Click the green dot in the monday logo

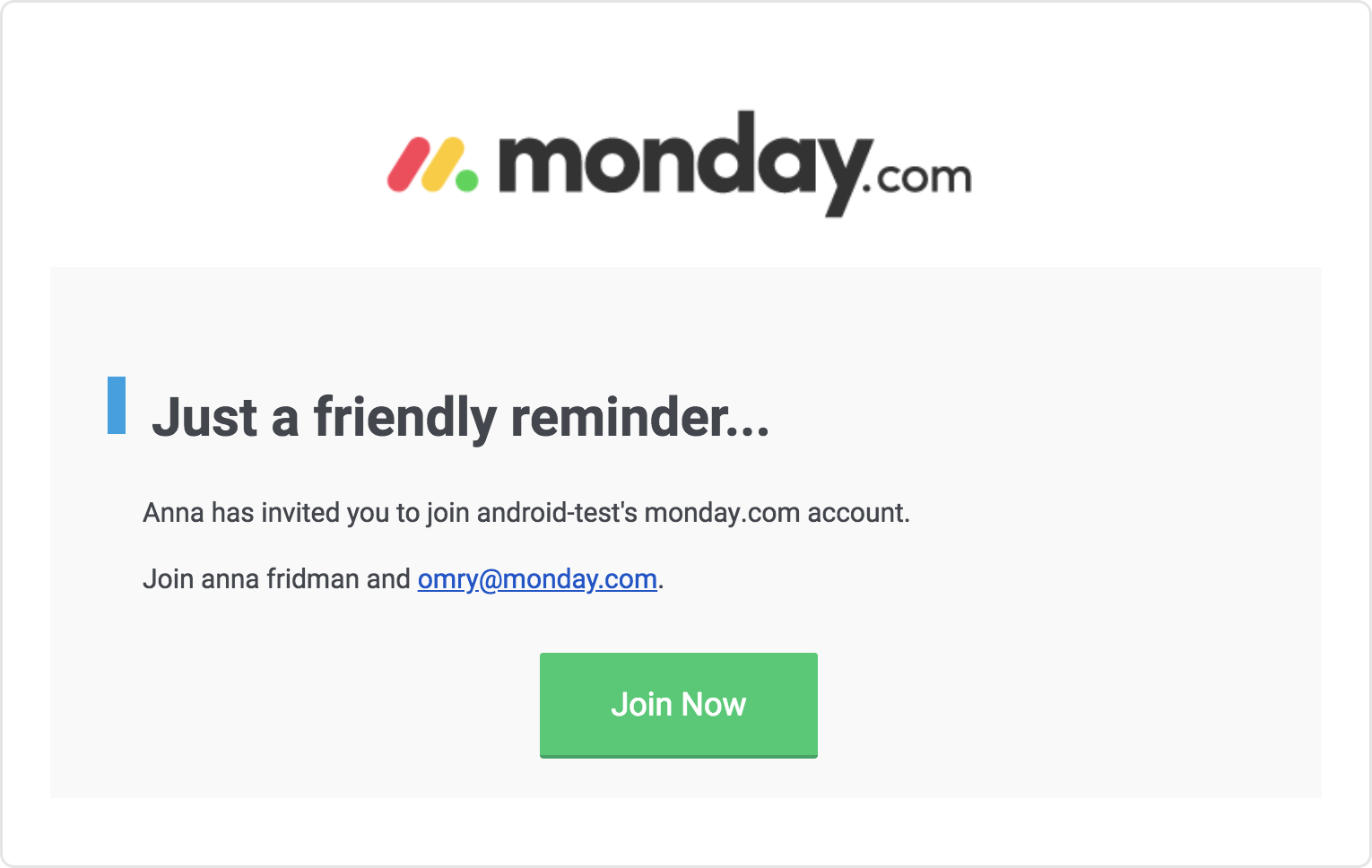coord(466,179)
